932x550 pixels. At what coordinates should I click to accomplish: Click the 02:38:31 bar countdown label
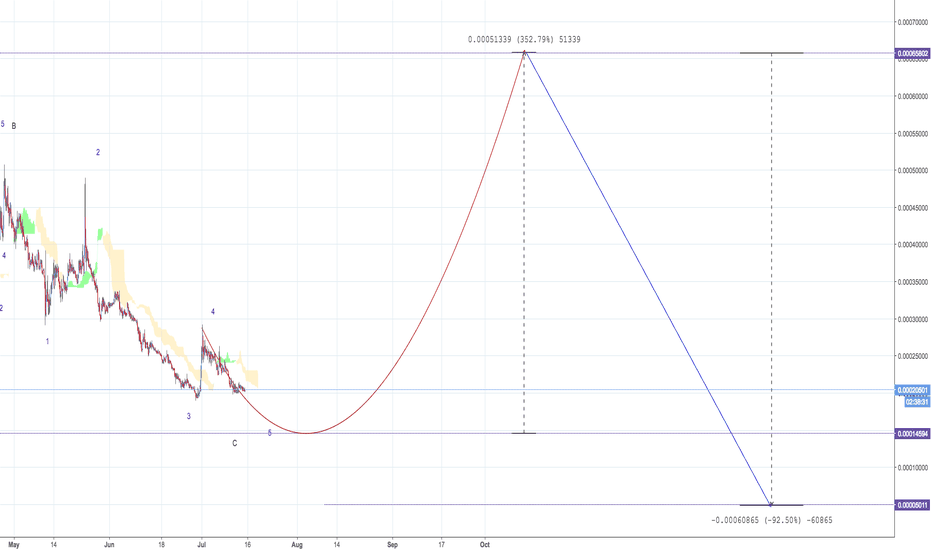coord(917,402)
